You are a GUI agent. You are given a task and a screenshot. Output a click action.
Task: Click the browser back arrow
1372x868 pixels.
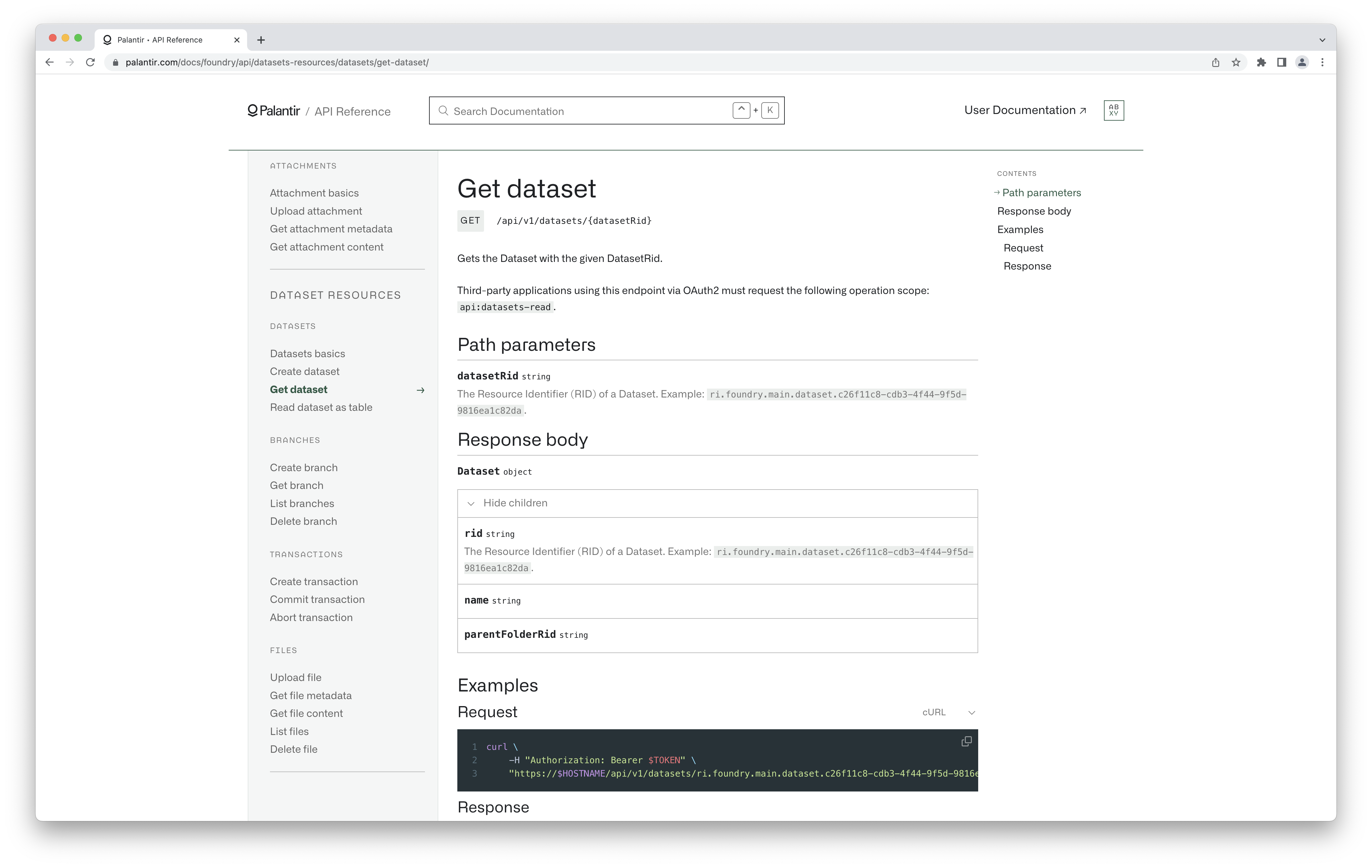point(50,62)
